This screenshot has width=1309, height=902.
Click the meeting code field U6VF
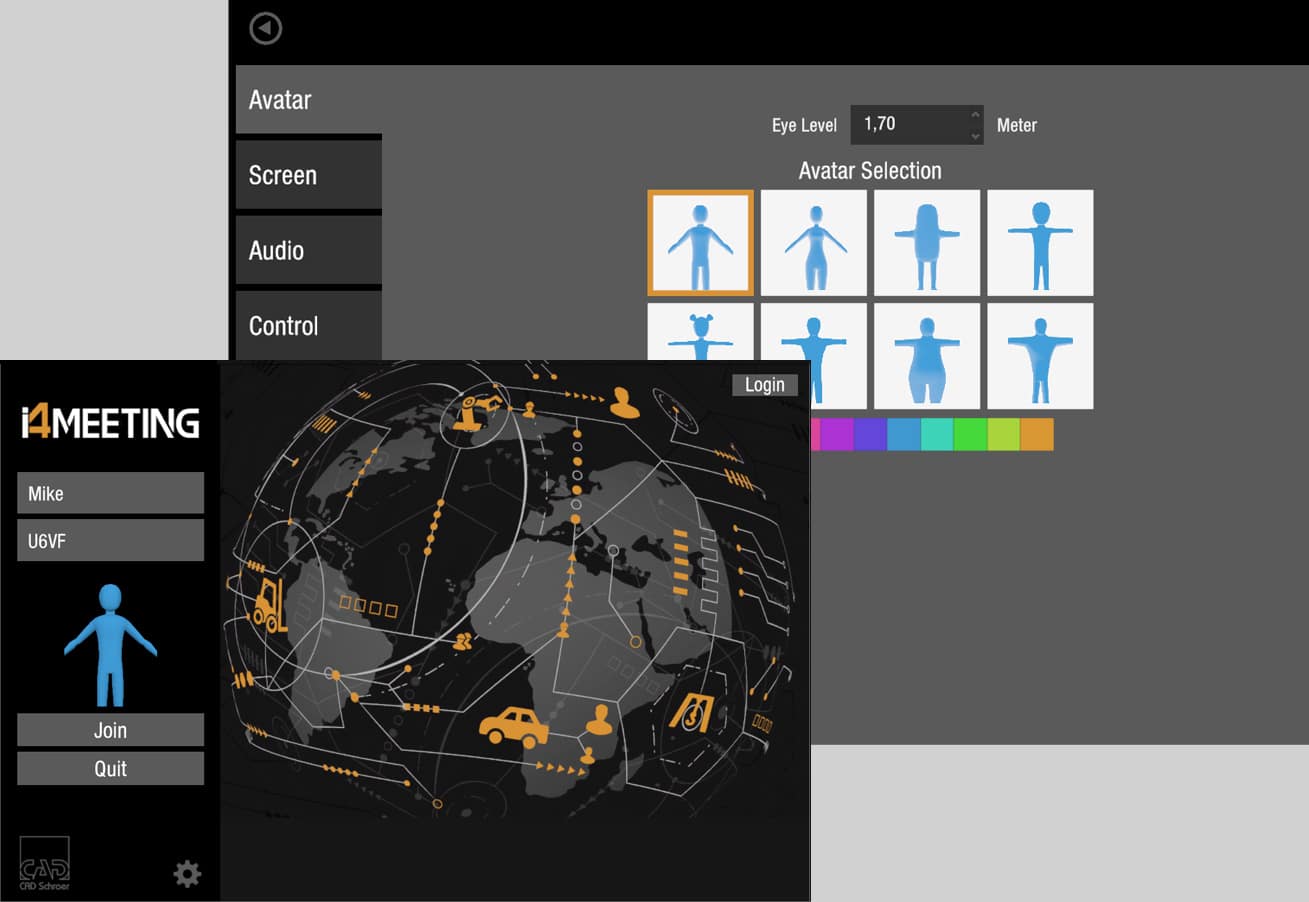point(110,540)
